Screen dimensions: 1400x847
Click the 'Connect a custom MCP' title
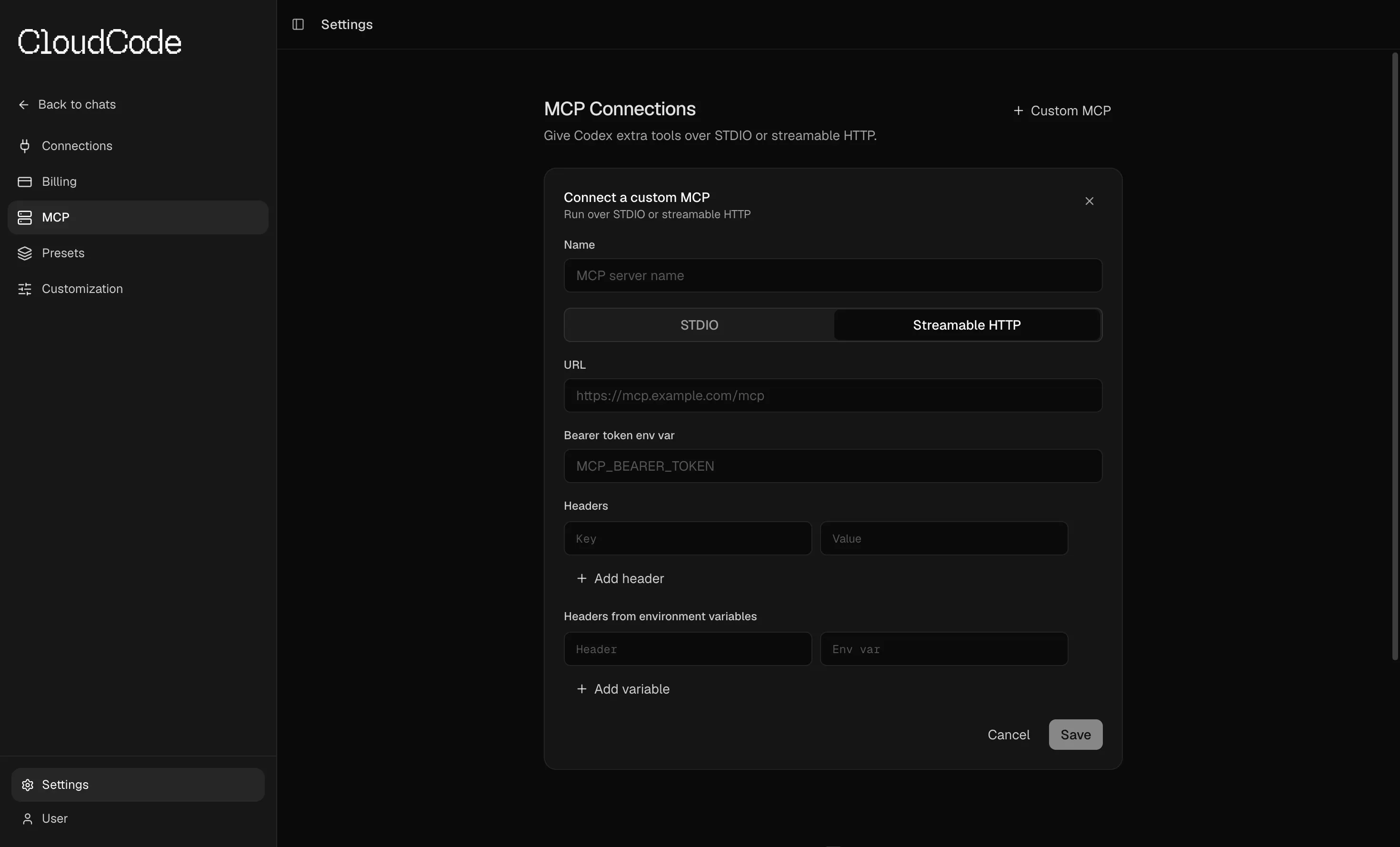click(x=636, y=198)
